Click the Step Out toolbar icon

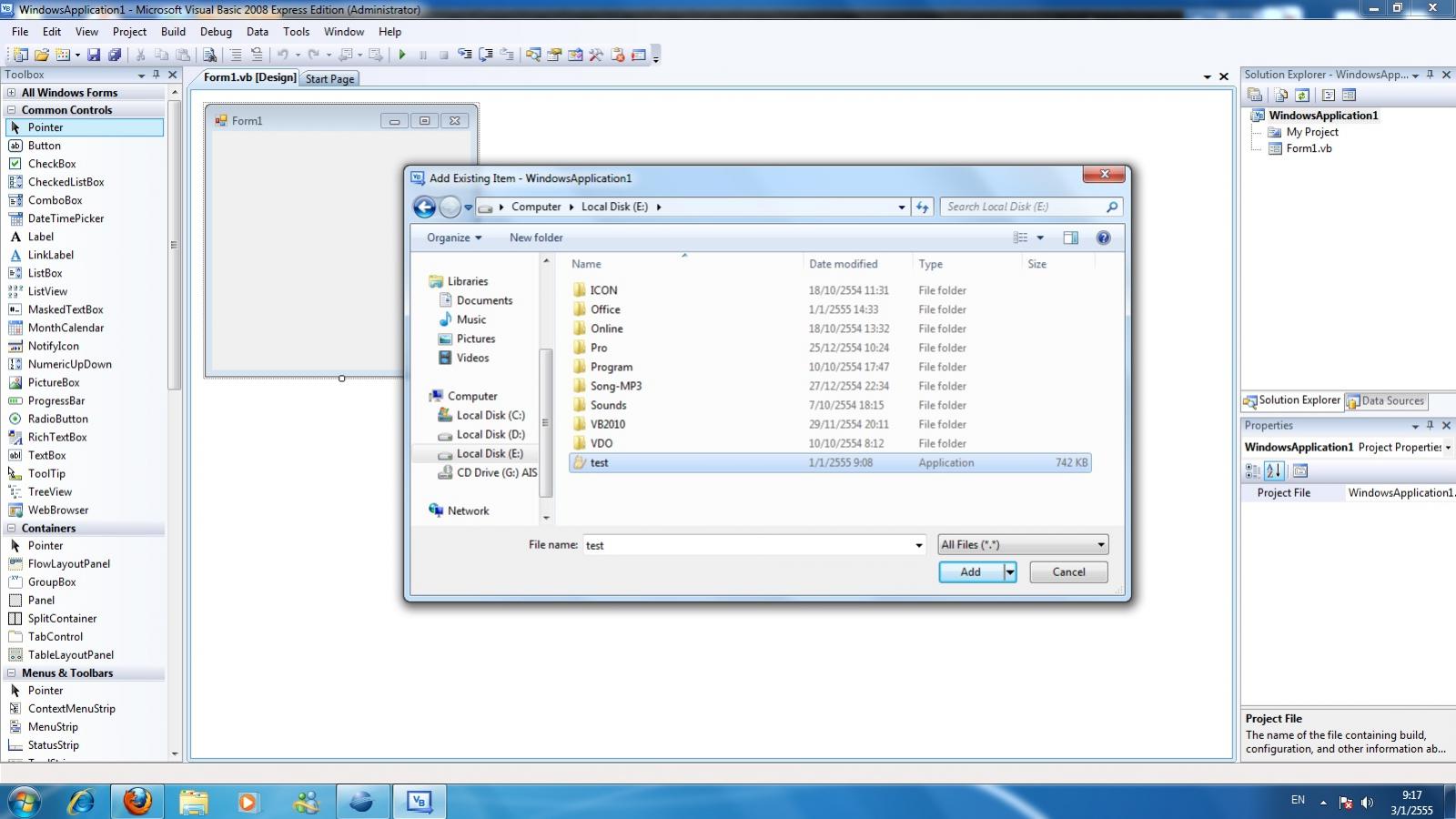click(507, 55)
